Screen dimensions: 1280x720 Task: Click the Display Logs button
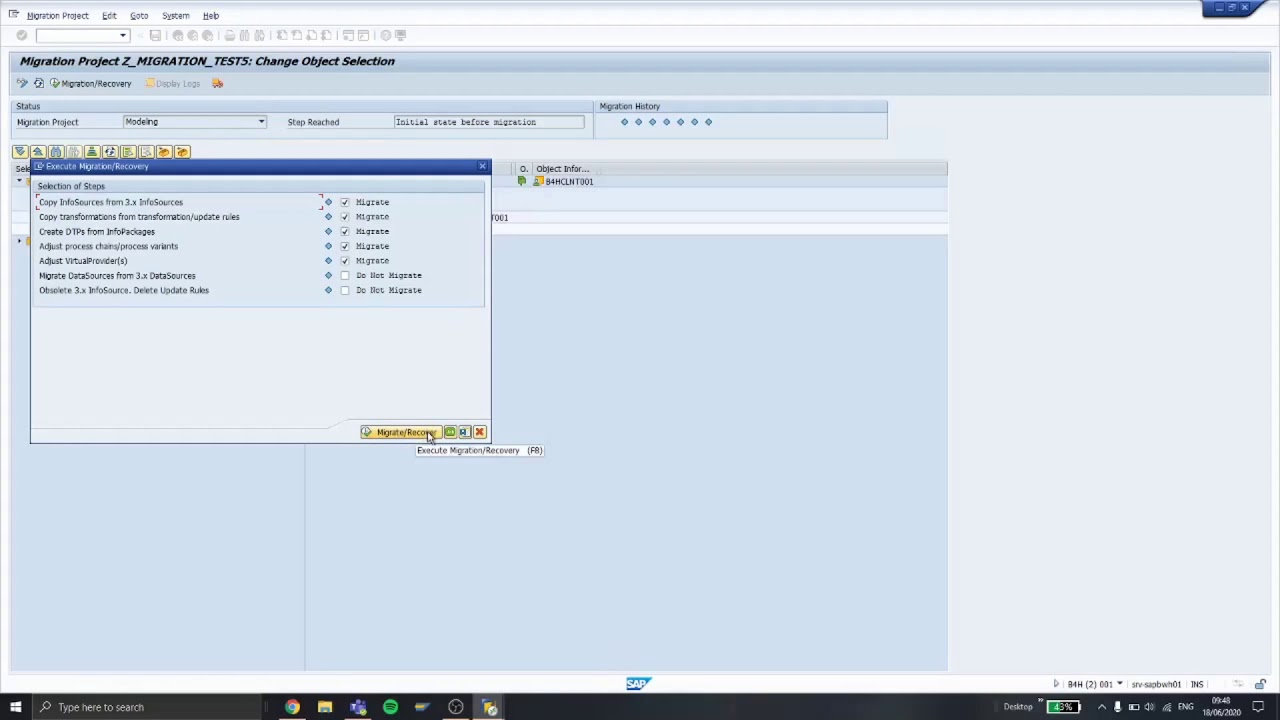(172, 83)
